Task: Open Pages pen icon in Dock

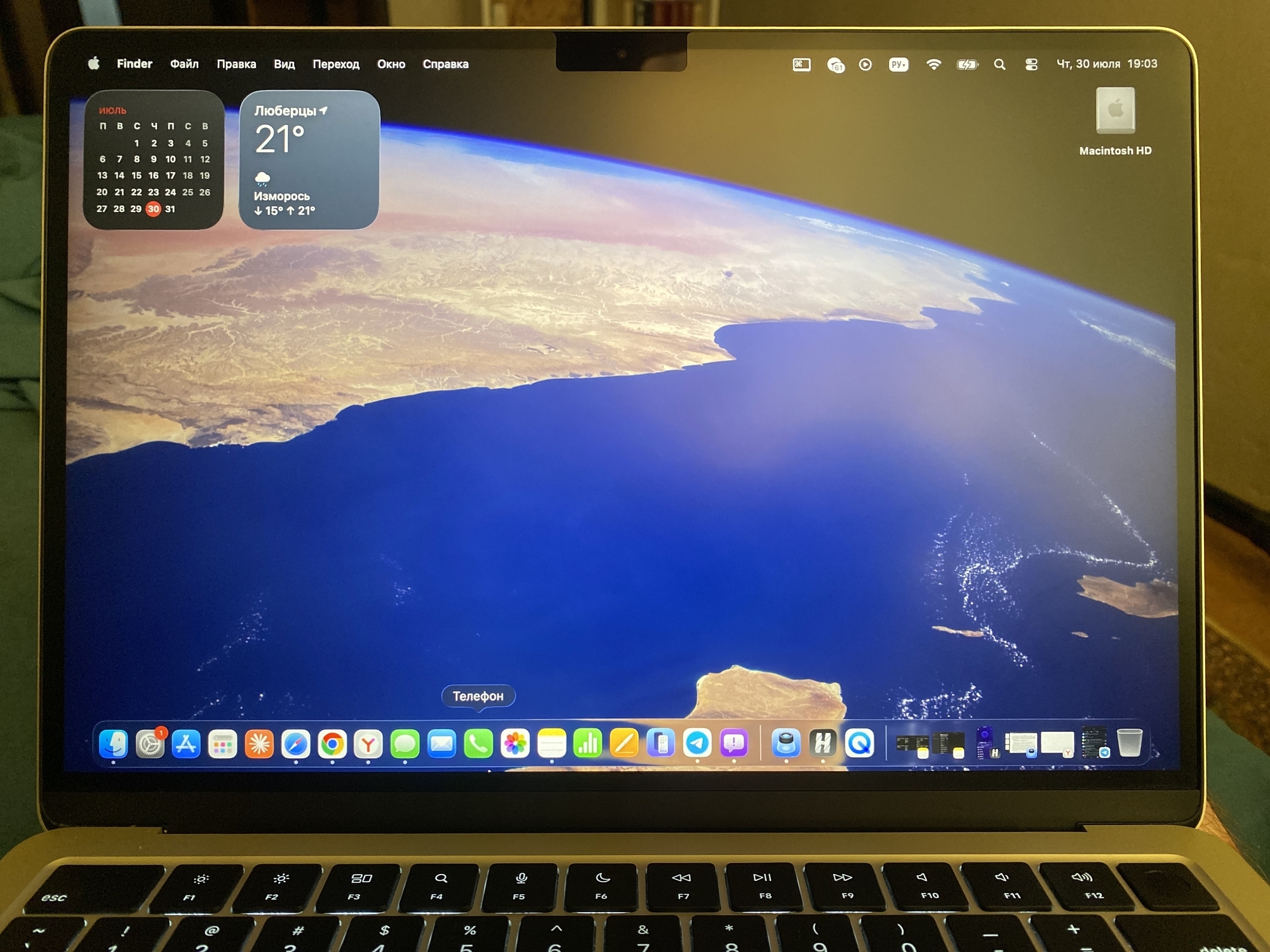Action: [624, 743]
